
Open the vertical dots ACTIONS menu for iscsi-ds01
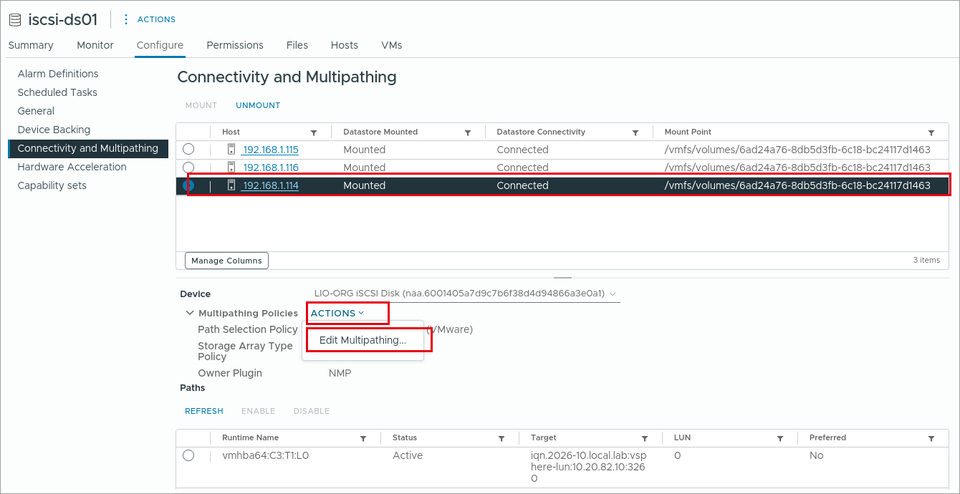pyautogui.click(x=149, y=20)
